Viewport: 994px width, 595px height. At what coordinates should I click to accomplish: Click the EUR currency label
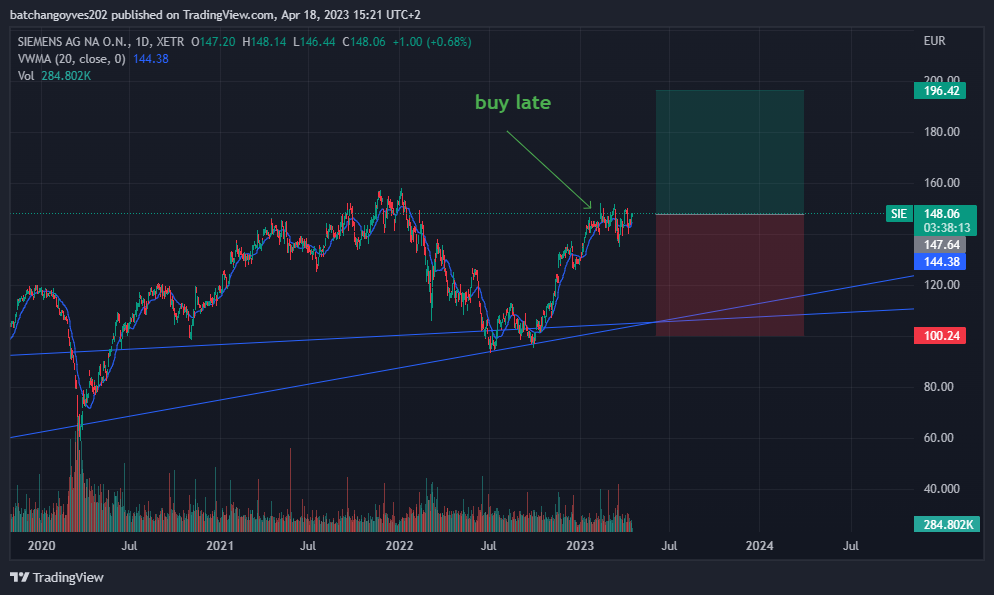934,41
